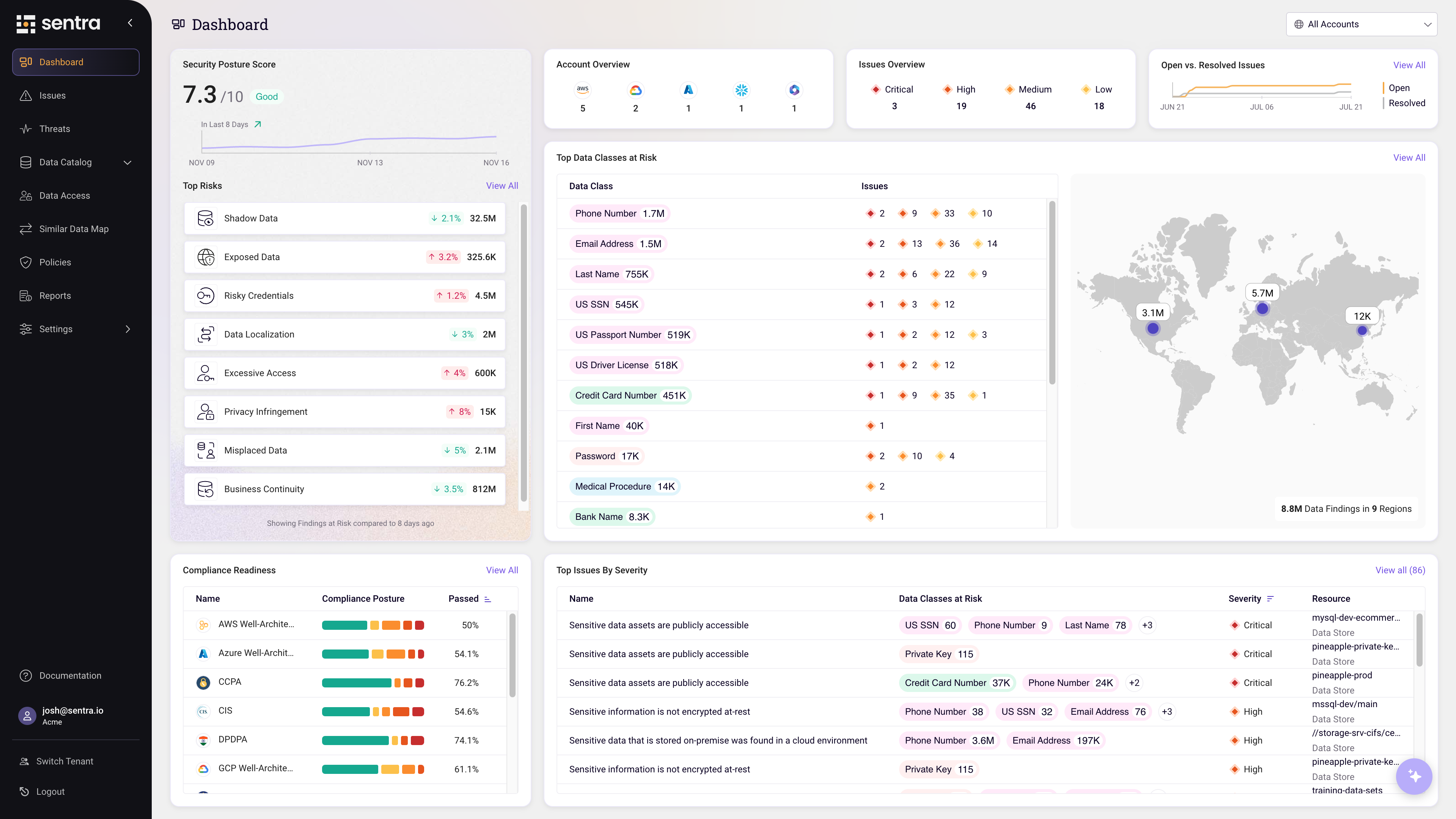Click the Shadow Data risk icon
The image size is (1456, 819).
click(205, 218)
